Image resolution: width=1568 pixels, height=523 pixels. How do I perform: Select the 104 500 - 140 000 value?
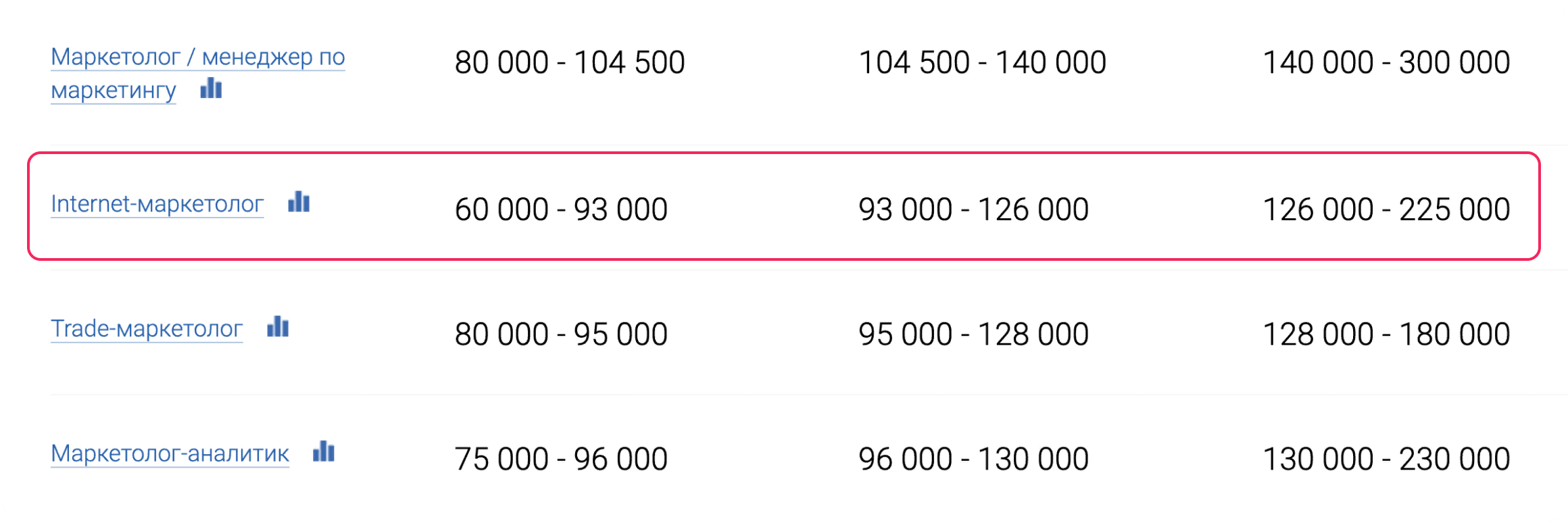tap(981, 63)
